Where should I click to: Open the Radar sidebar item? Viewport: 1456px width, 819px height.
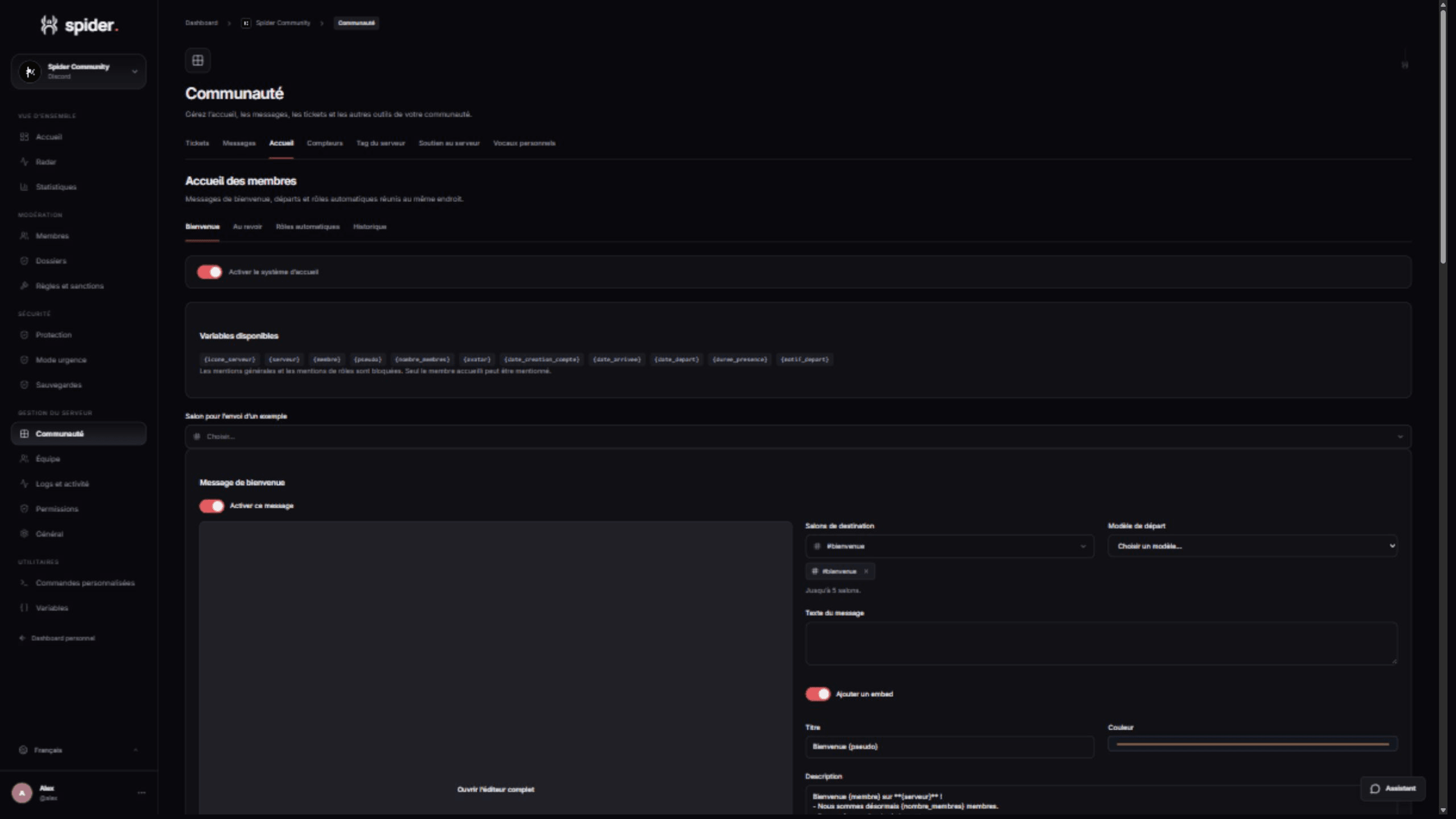(x=78, y=162)
